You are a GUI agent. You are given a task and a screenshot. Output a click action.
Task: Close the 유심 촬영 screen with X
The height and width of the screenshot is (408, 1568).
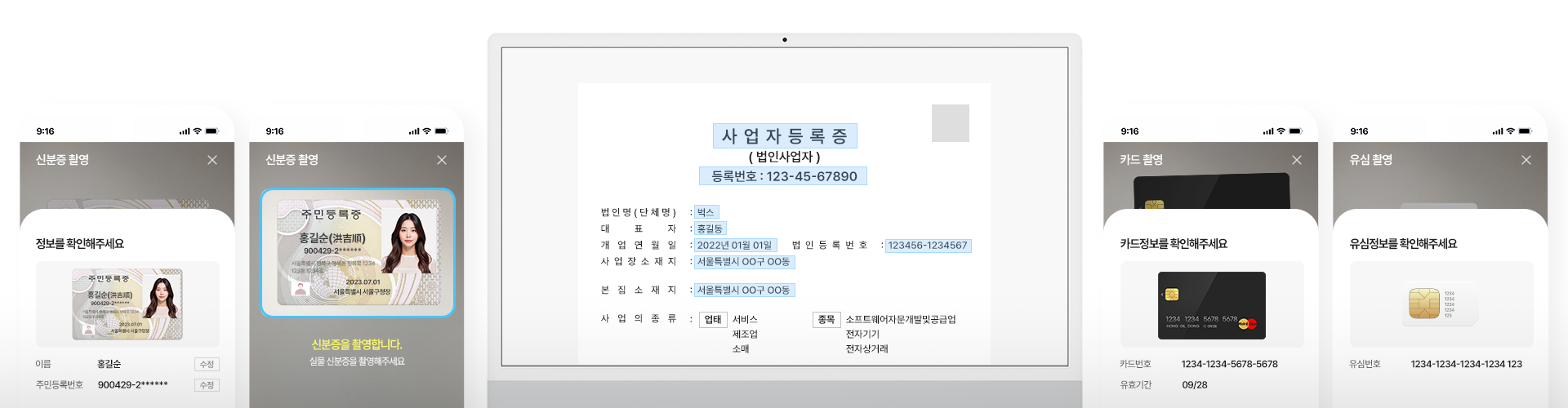click(x=1526, y=160)
